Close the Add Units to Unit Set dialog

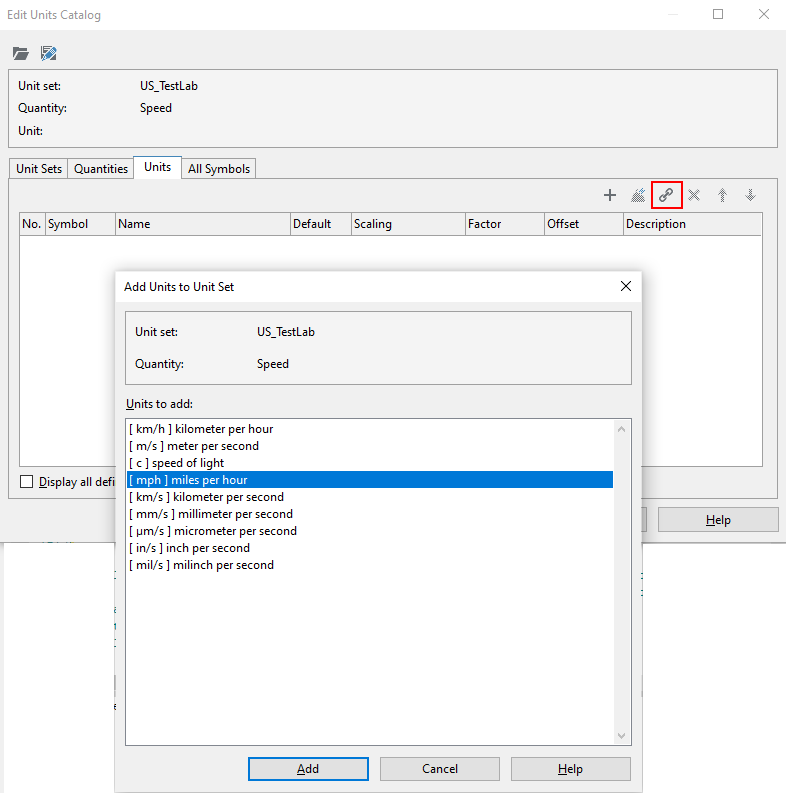626,286
